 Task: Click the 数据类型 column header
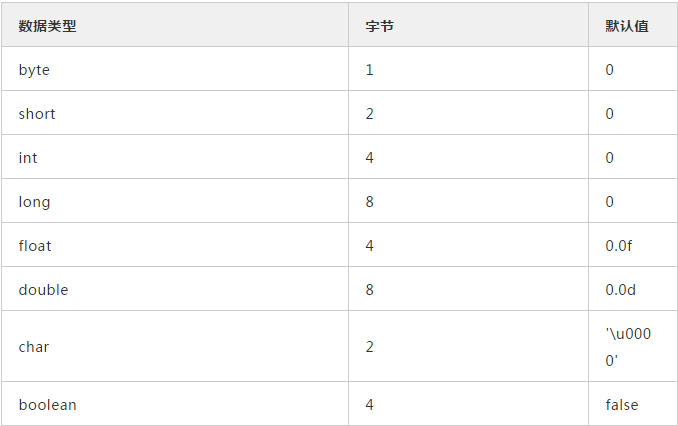[x=47, y=26]
